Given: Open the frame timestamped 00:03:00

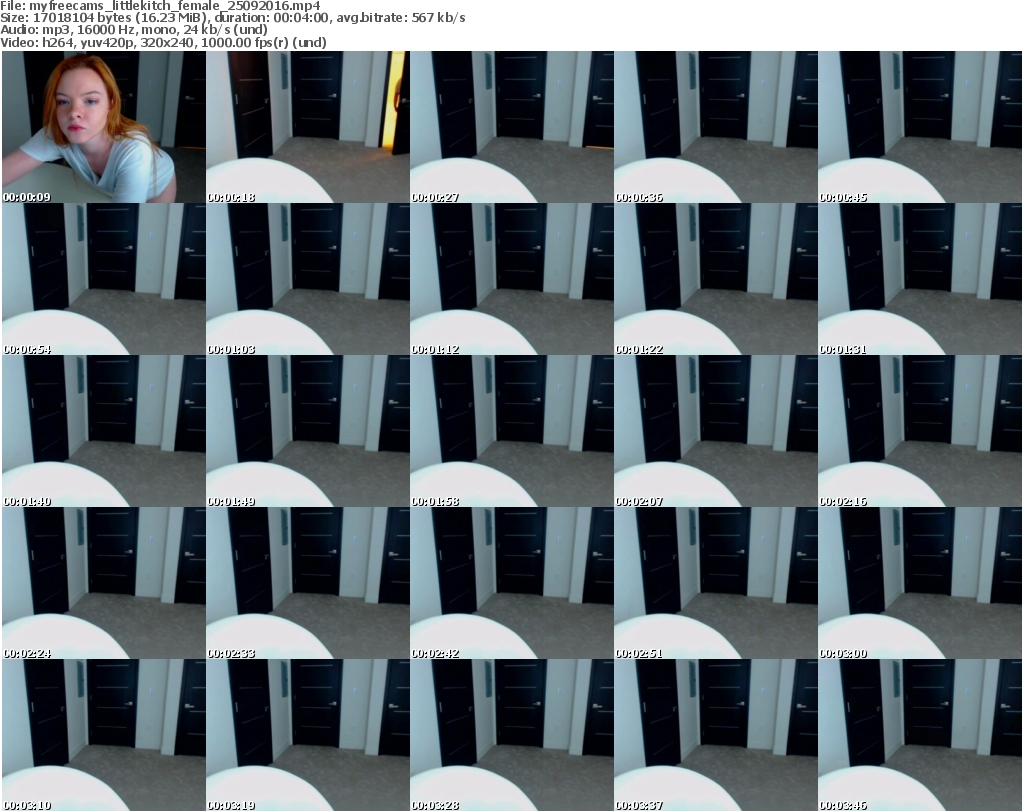Looking at the screenshot, I should 920,582.
